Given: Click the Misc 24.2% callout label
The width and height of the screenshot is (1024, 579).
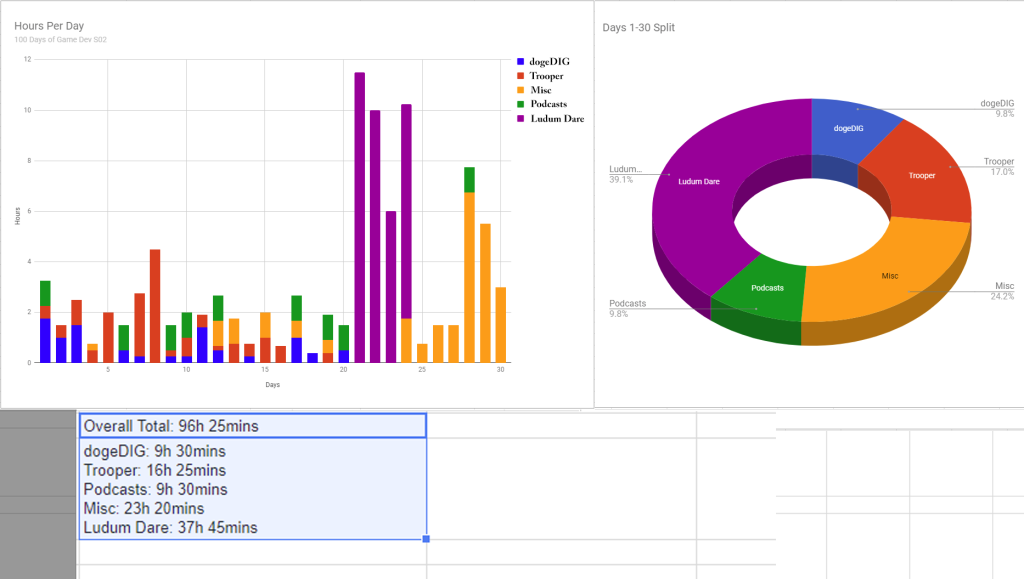Looking at the screenshot, I should pyautogui.click(x=1003, y=291).
